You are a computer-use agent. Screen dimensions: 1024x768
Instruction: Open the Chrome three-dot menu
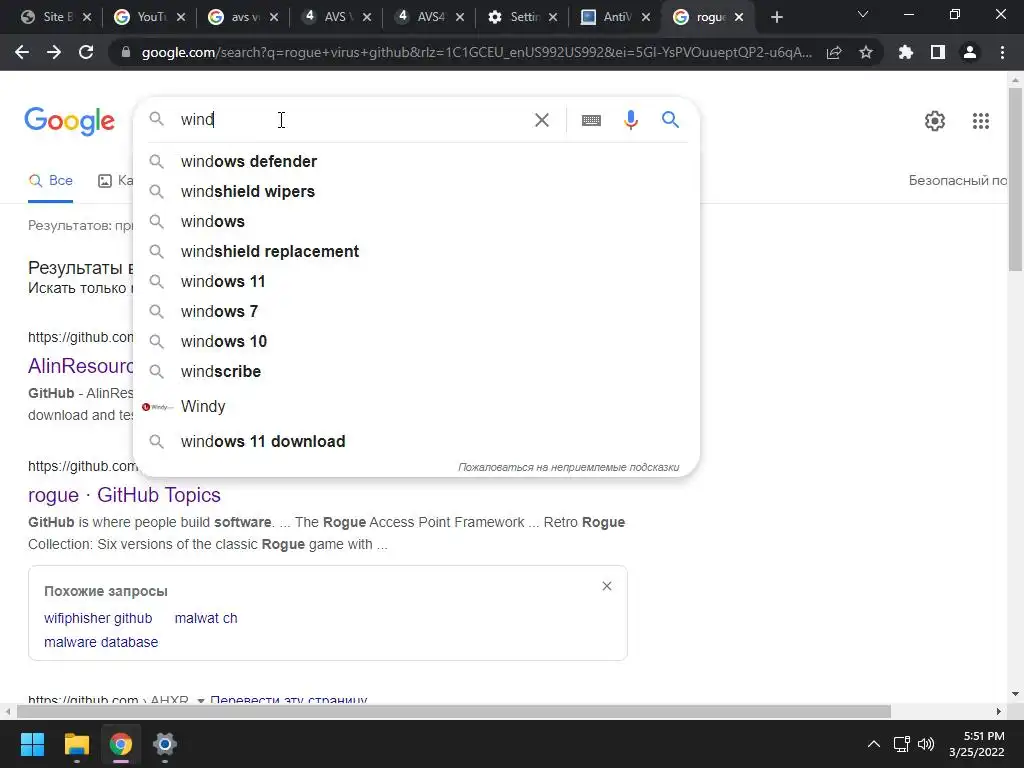pyautogui.click(x=1002, y=52)
